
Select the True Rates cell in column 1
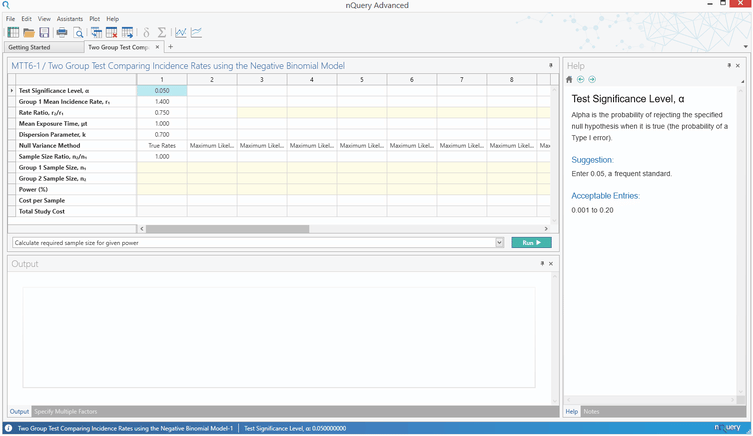(162, 145)
